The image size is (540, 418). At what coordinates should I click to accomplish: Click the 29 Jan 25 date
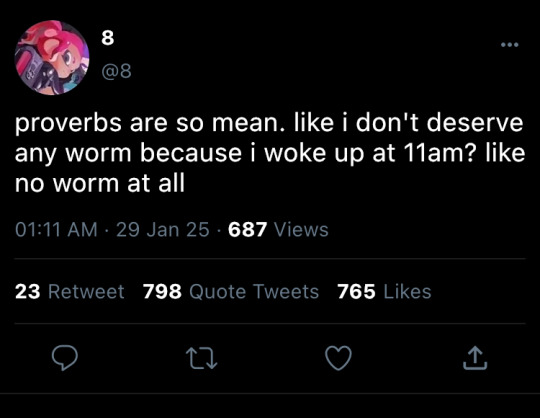coord(163,230)
